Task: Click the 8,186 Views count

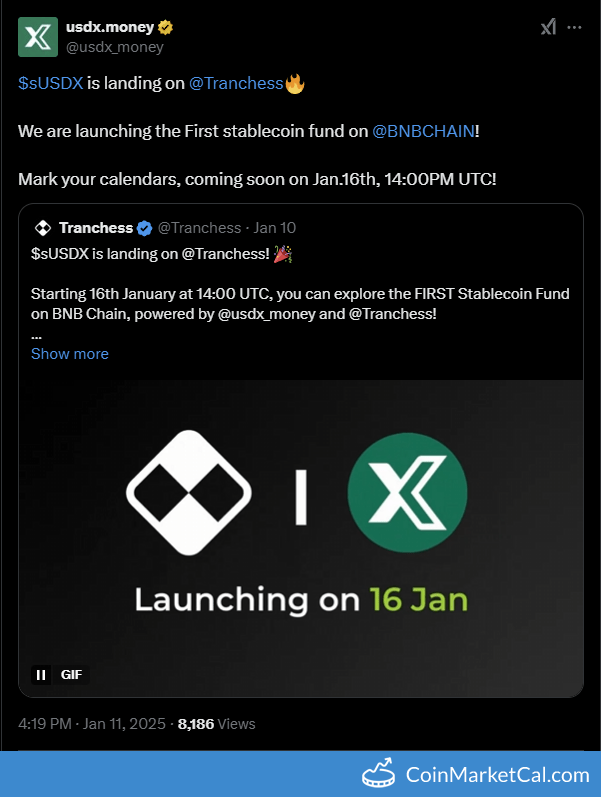Action: click(216, 724)
